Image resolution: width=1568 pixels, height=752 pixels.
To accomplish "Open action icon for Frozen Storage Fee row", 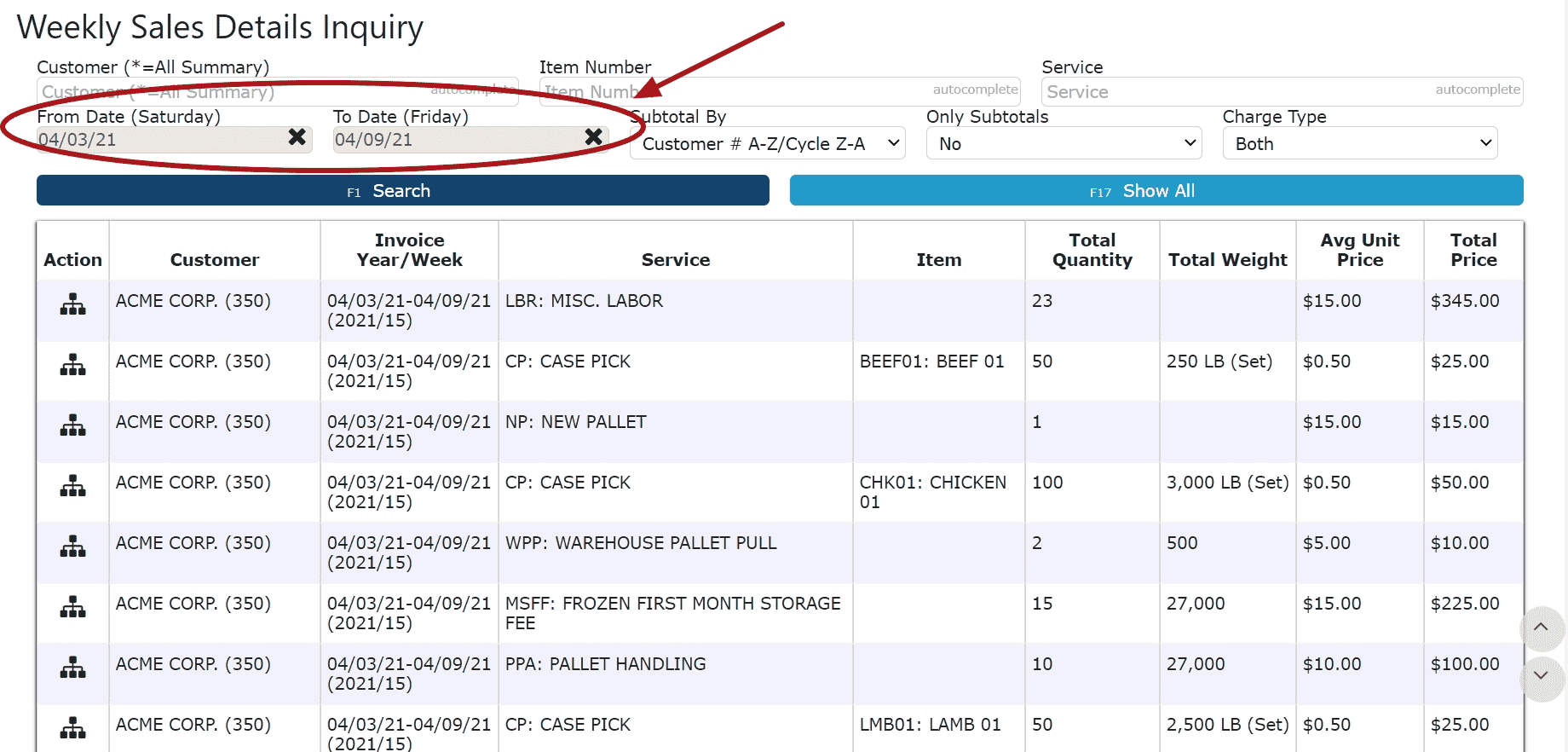I will [x=72, y=607].
